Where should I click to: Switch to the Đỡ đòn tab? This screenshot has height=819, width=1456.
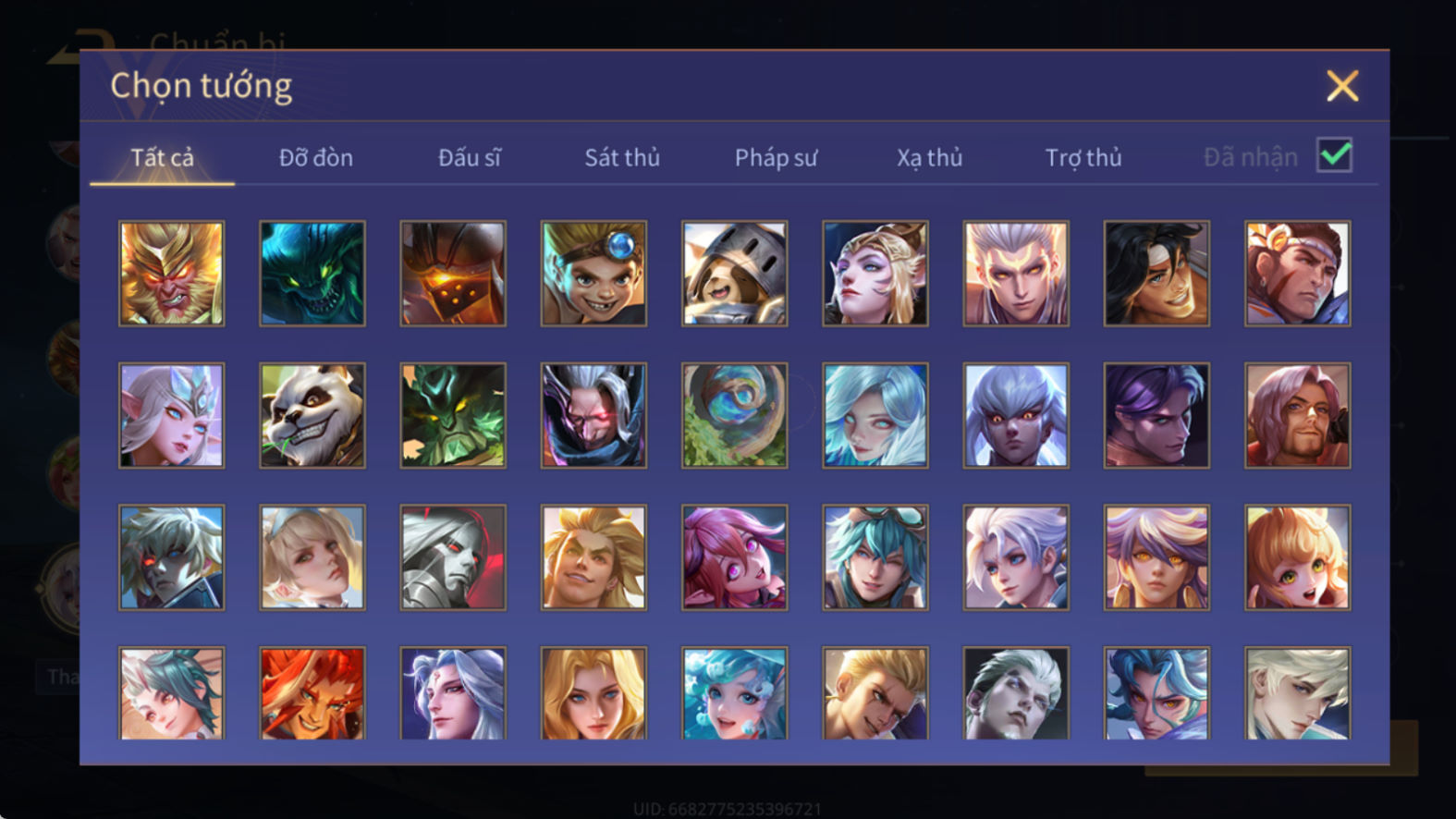pos(316,158)
